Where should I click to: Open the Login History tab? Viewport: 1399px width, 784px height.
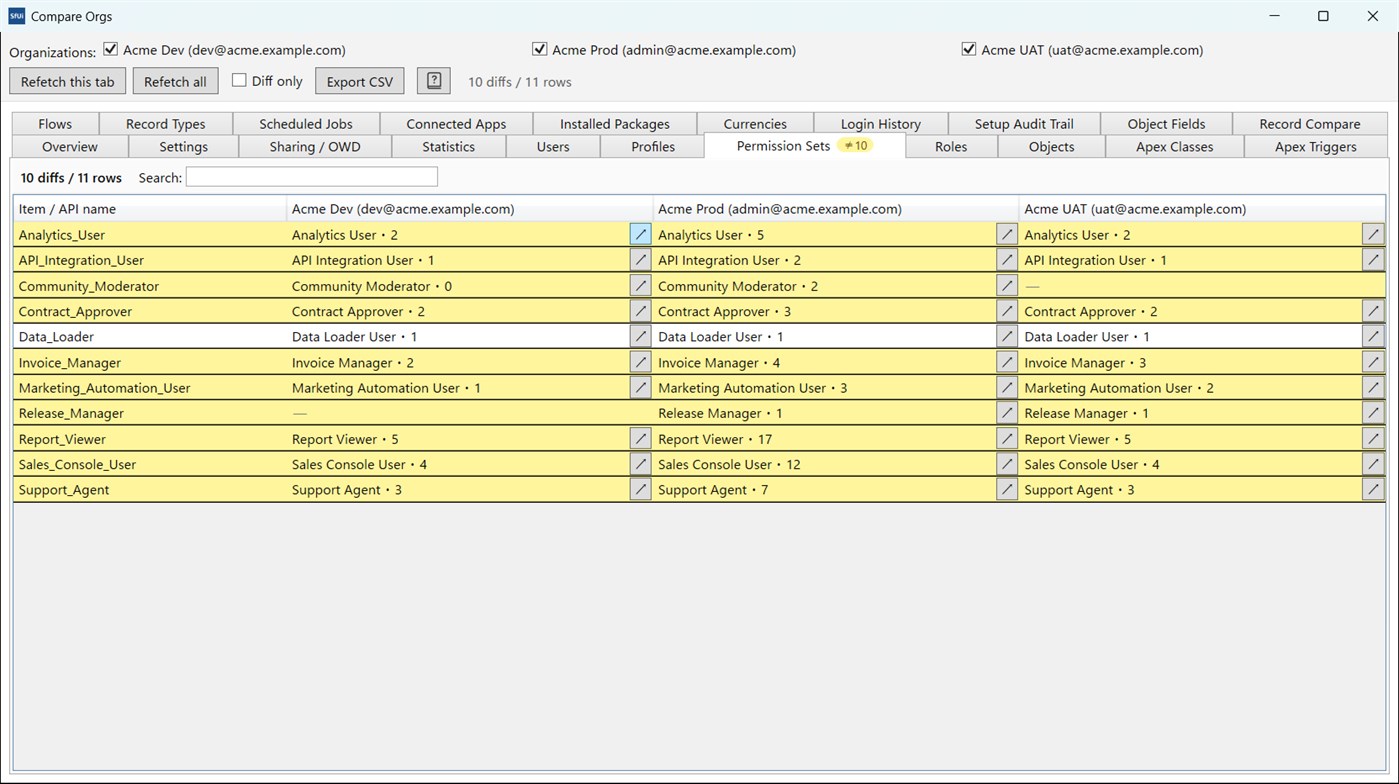click(x=880, y=124)
